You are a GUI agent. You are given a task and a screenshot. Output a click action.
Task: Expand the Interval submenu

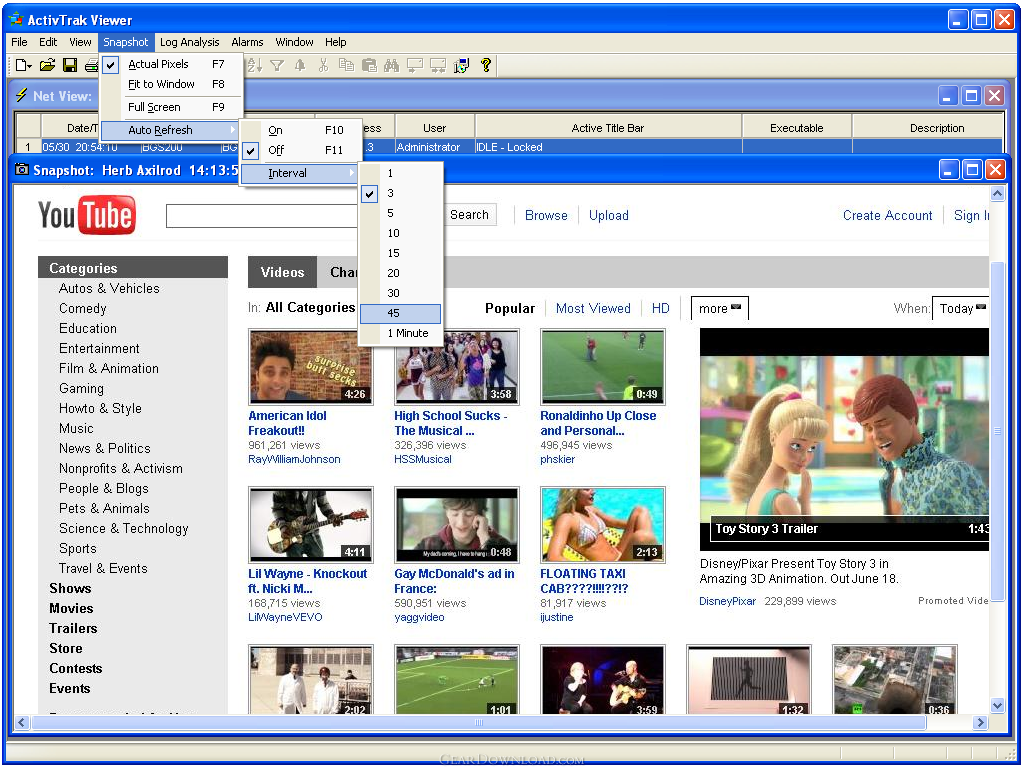click(x=301, y=173)
